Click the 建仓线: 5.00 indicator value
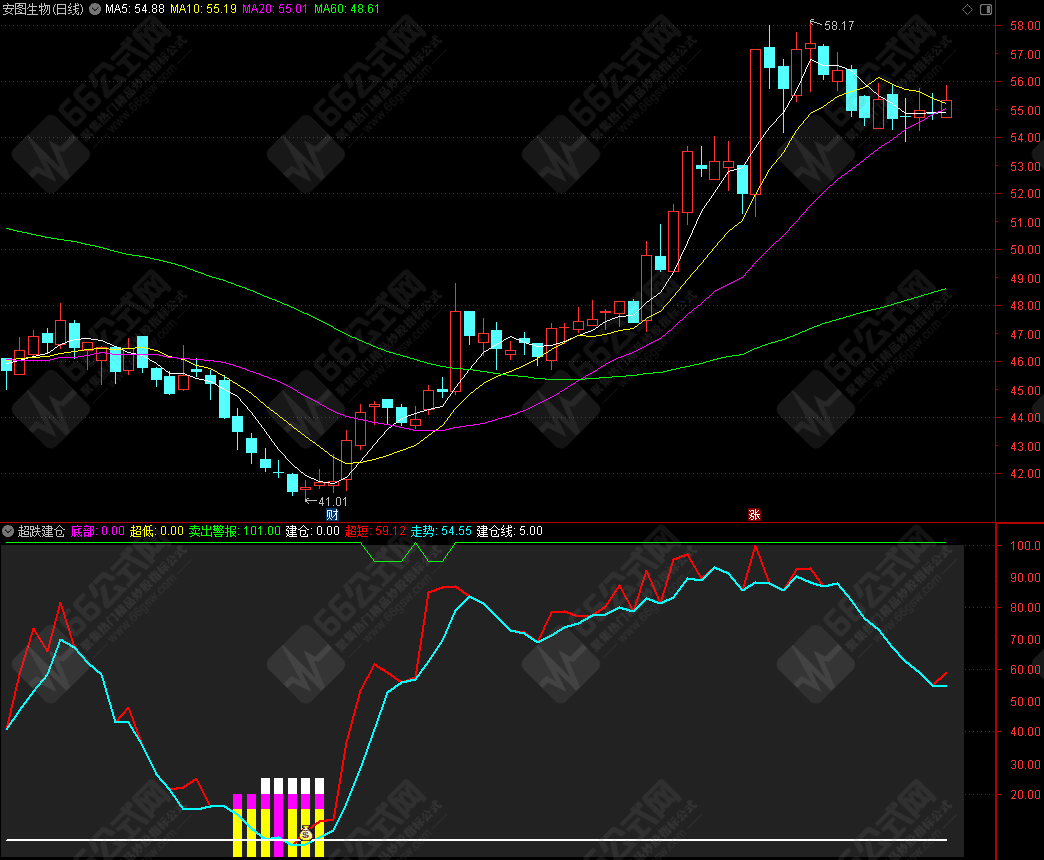This screenshot has width=1044, height=860. tap(509, 531)
